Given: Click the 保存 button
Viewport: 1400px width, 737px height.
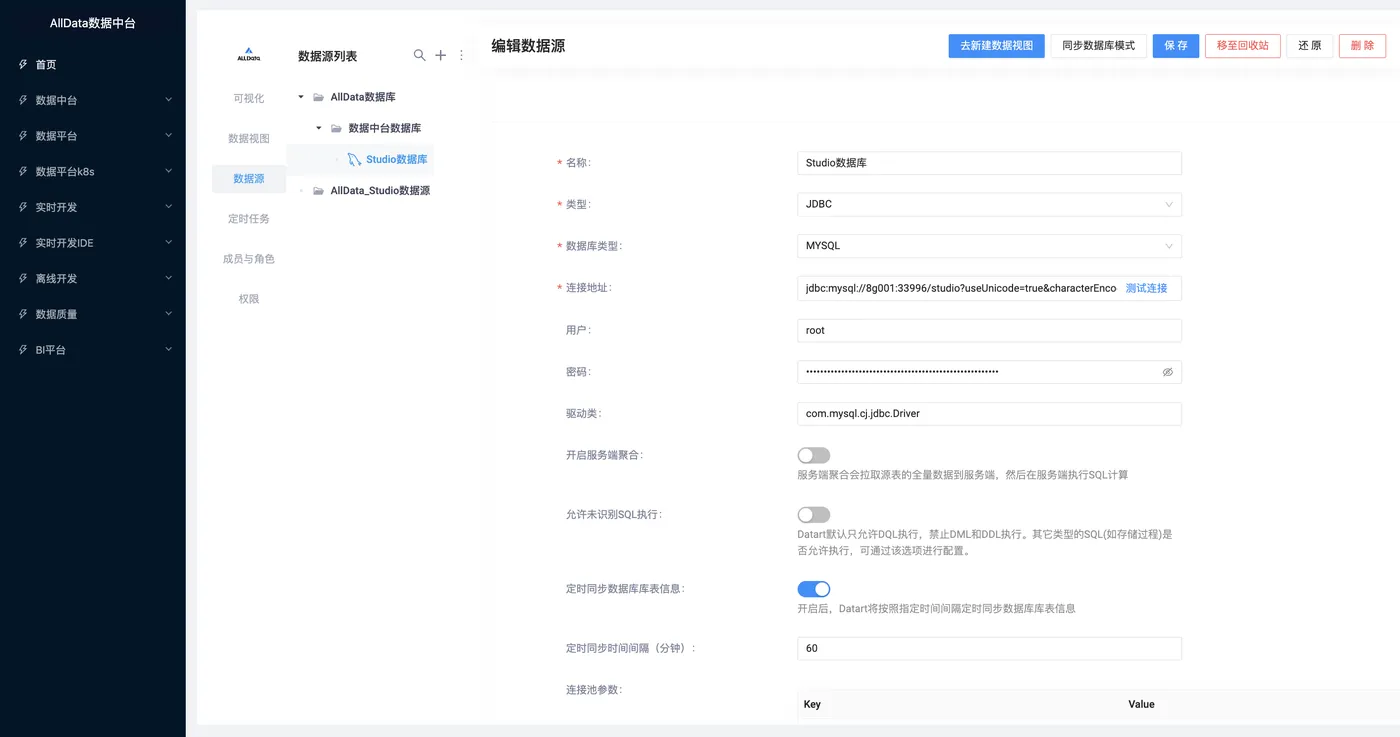Looking at the screenshot, I should point(1176,46).
